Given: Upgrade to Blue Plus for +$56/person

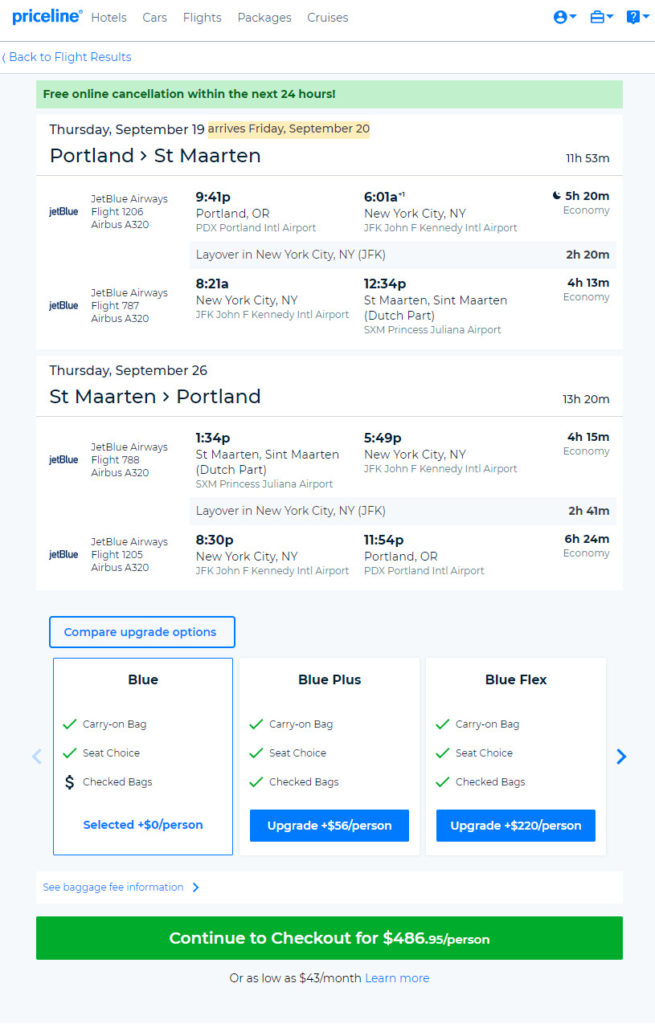Looking at the screenshot, I should pos(329,825).
